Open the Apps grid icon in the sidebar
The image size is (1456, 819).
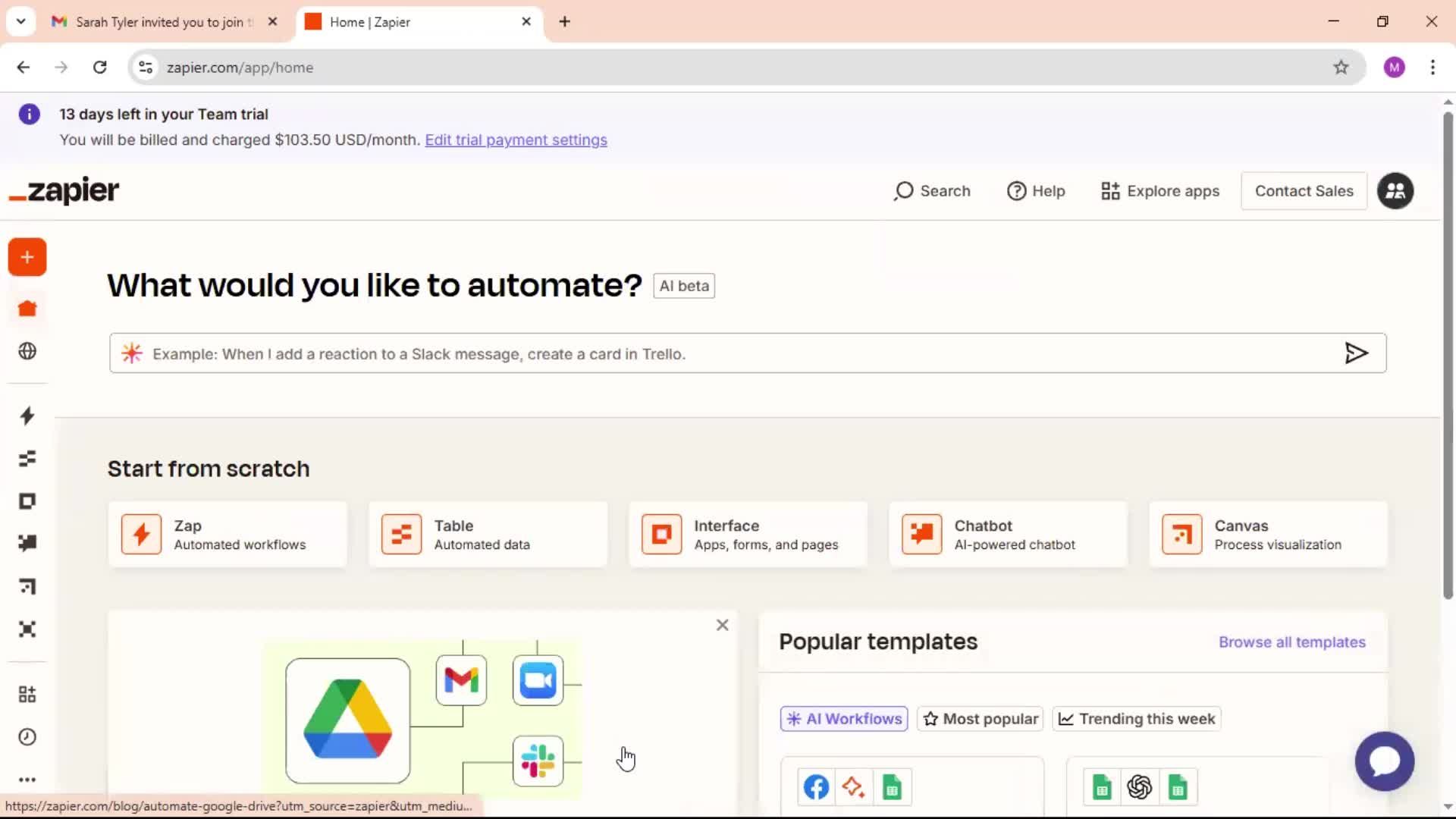tap(27, 694)
